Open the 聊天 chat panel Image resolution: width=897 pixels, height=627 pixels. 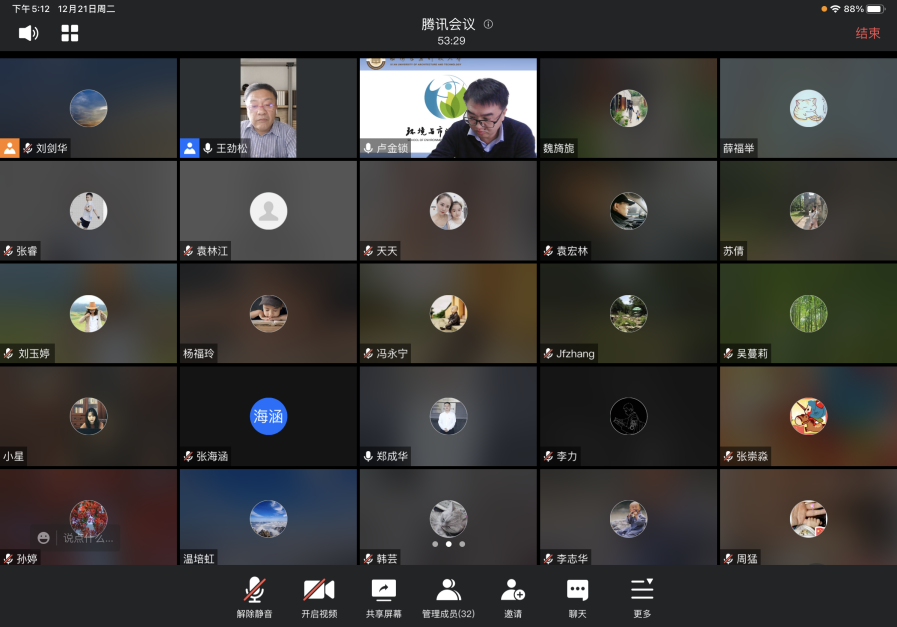(578, 597)
